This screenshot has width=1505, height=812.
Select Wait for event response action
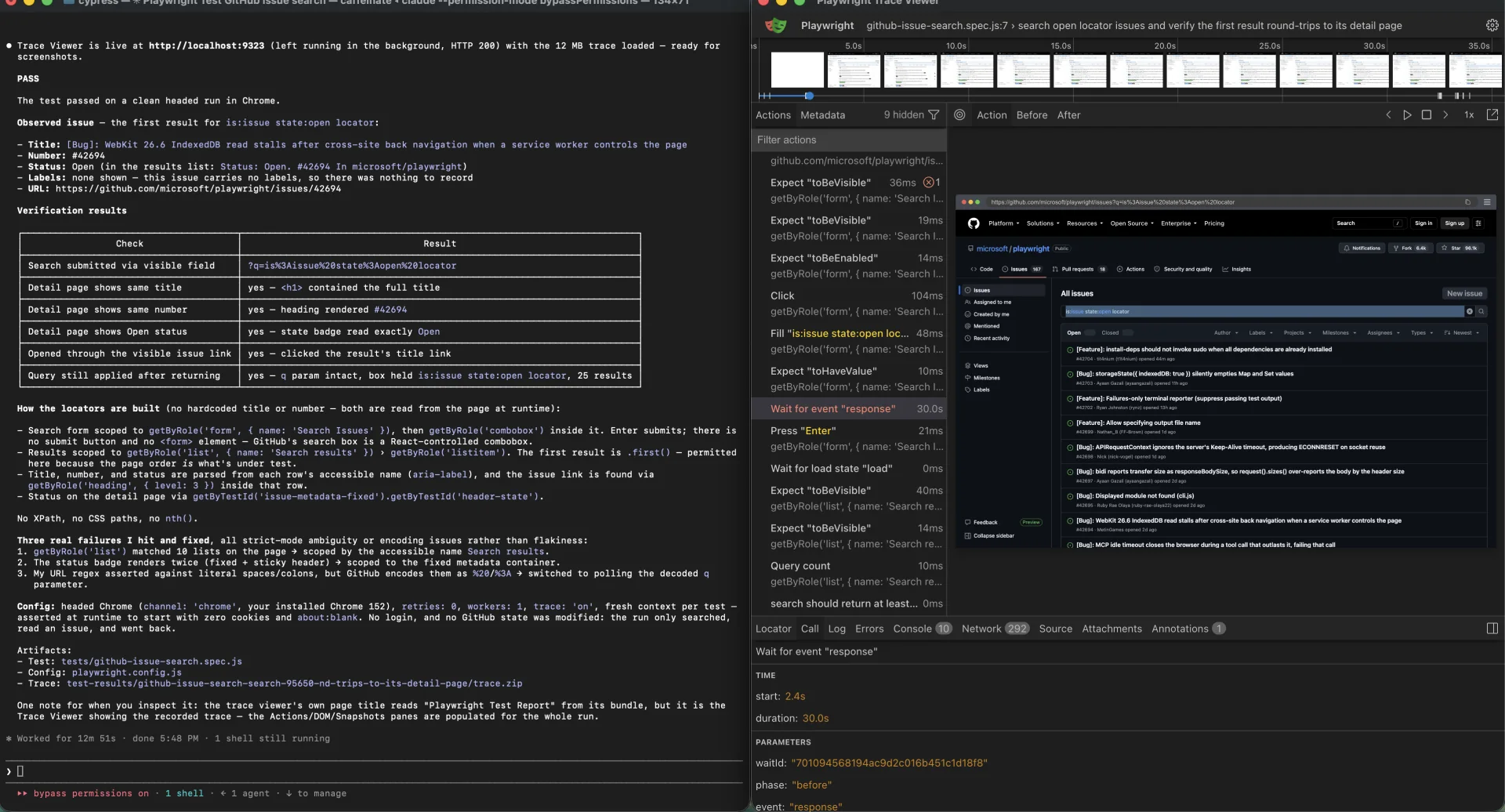[x=848, y=408]
